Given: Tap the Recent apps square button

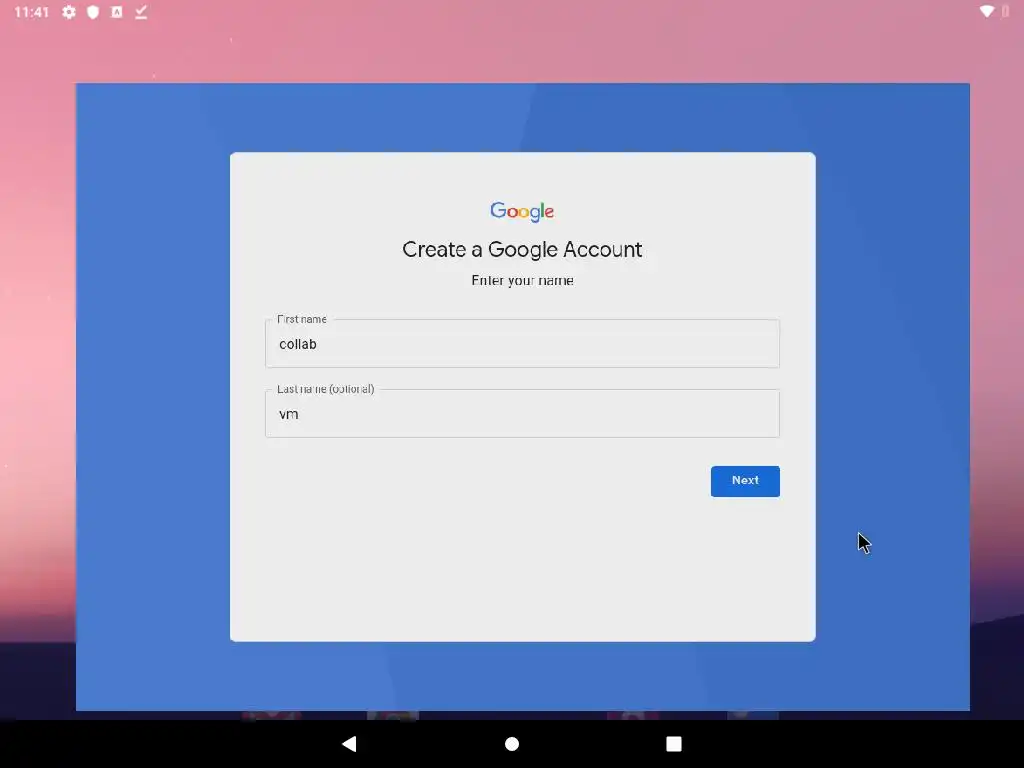Looking at the screenshot, I should [x=674, y=744].
